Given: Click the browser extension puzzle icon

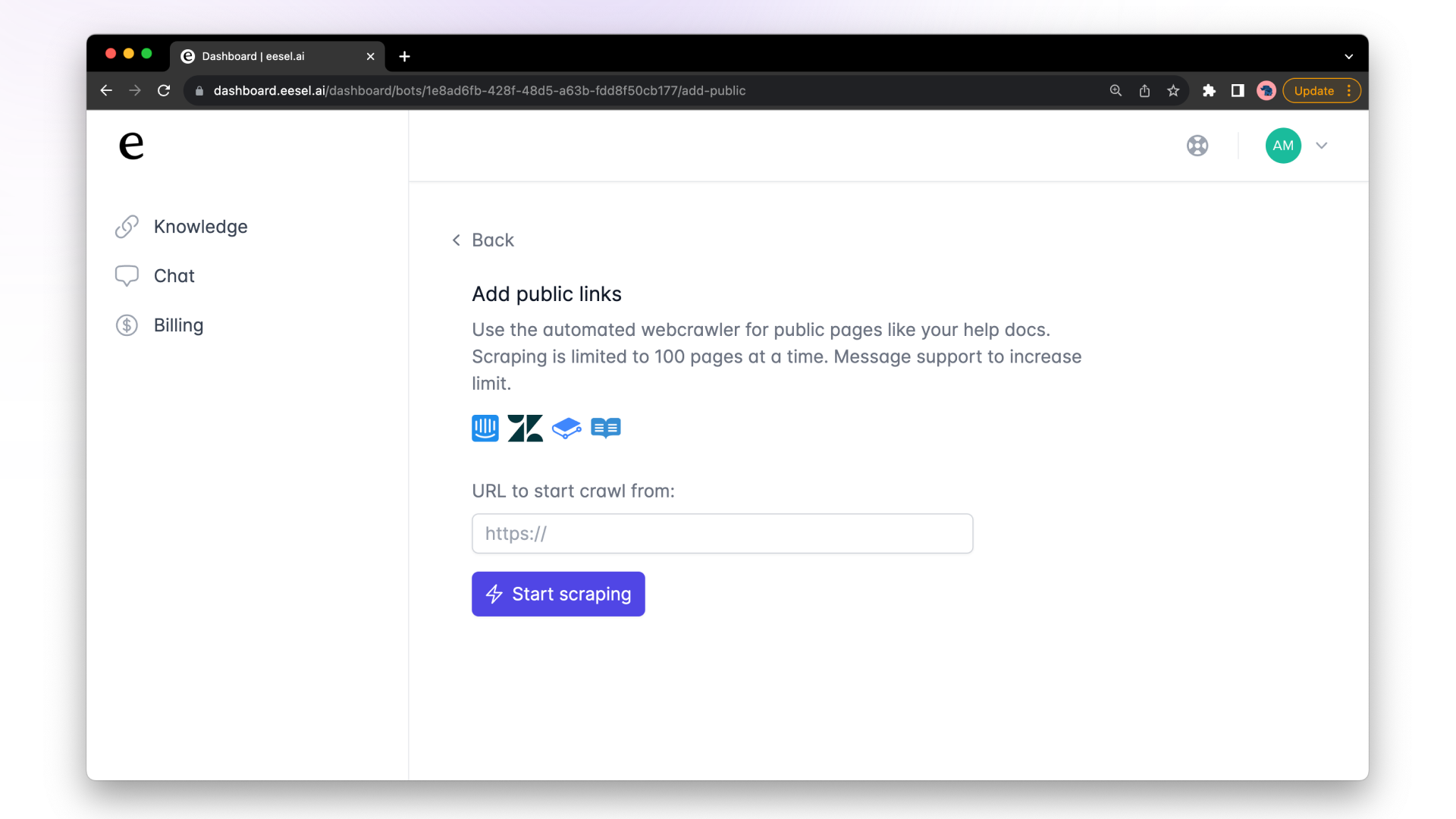Looking at the screenshot, I should click(1209, 90).
